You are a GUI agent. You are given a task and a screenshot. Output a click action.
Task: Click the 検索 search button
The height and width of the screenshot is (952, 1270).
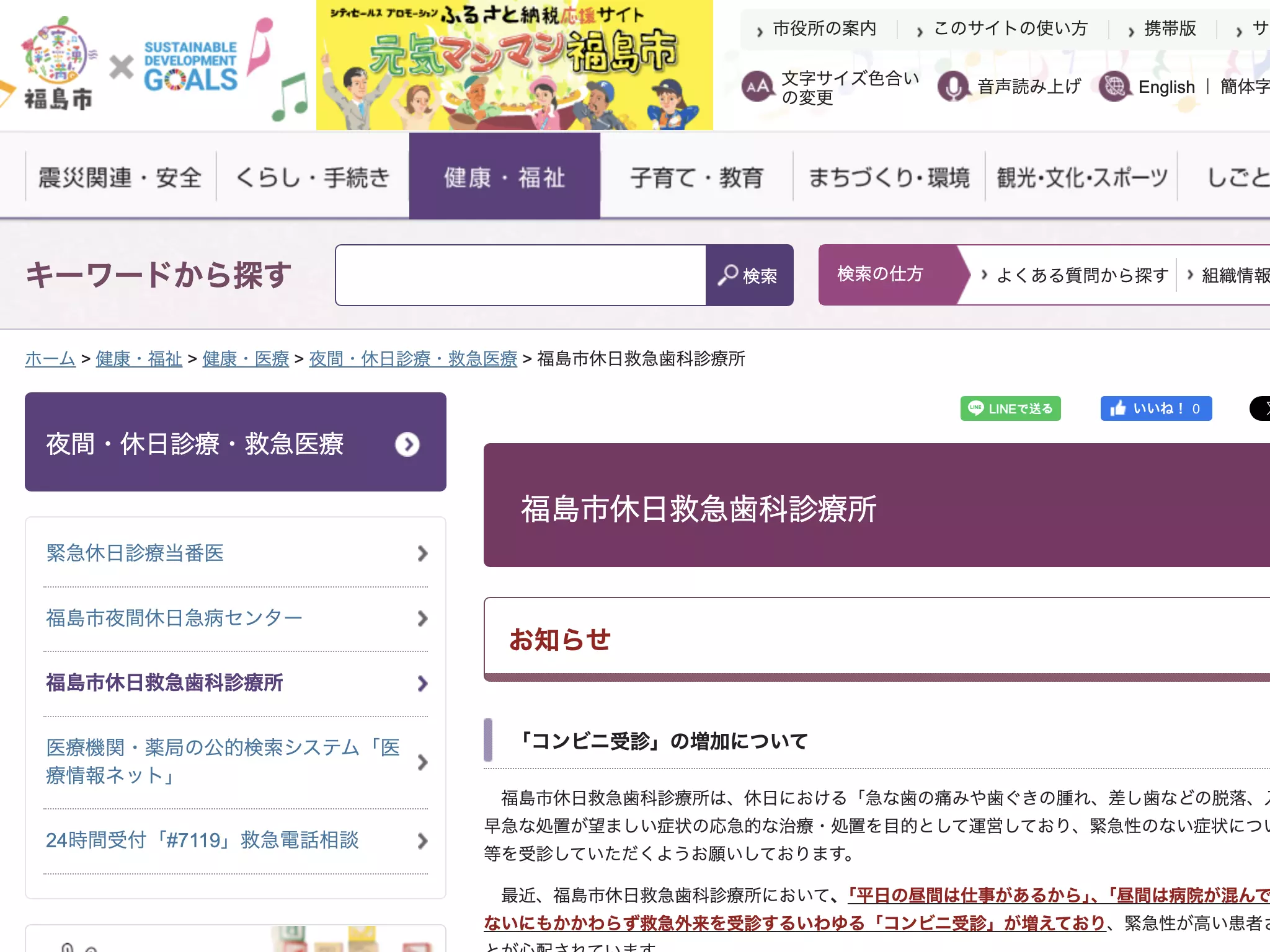[749, 275]
